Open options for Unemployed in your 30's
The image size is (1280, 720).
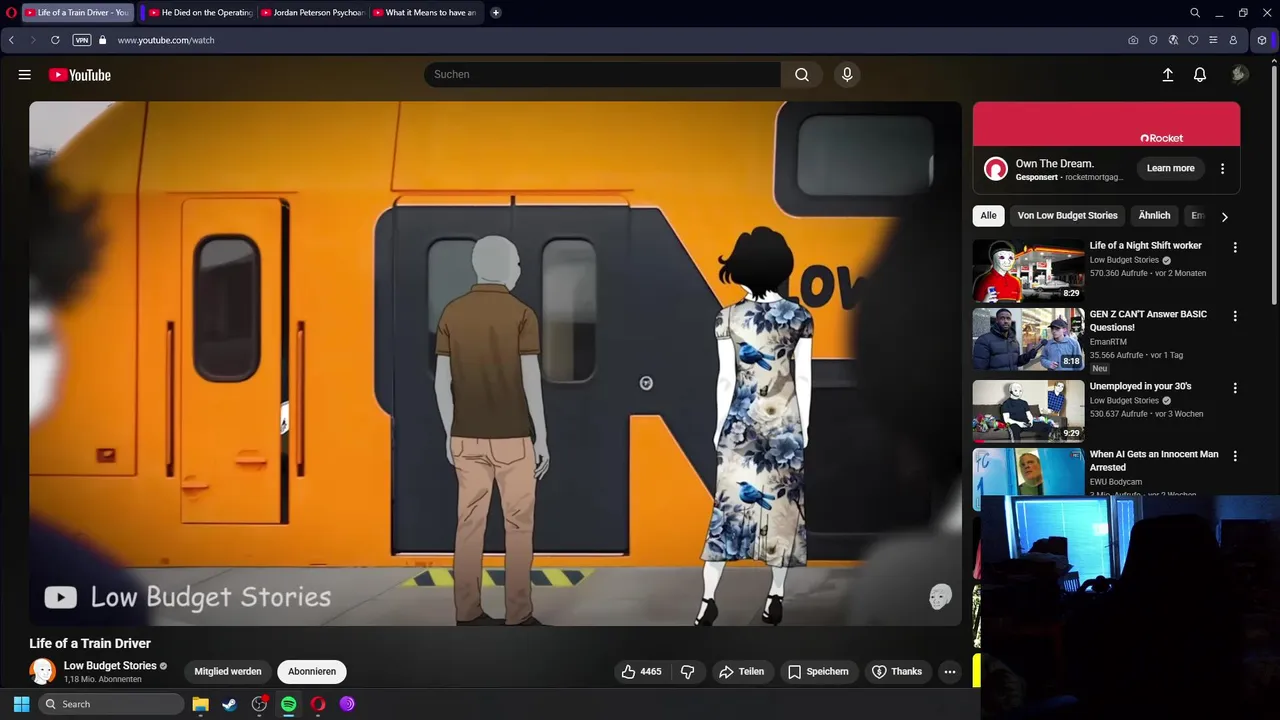coord(1235,388)
